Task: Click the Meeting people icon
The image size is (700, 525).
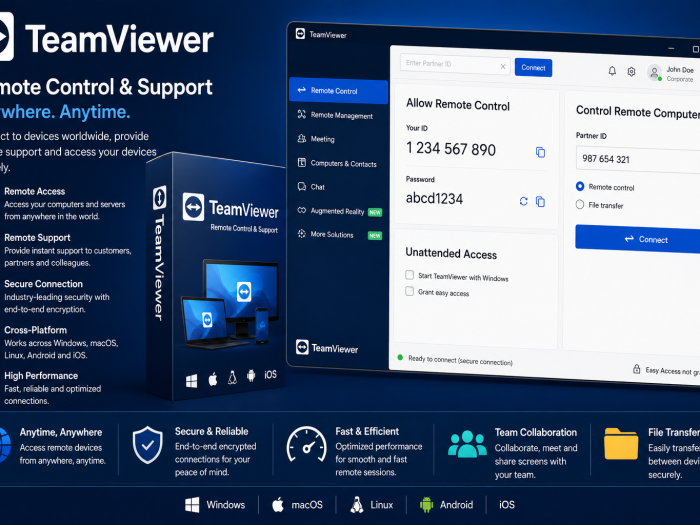Action: coord(302,138)
